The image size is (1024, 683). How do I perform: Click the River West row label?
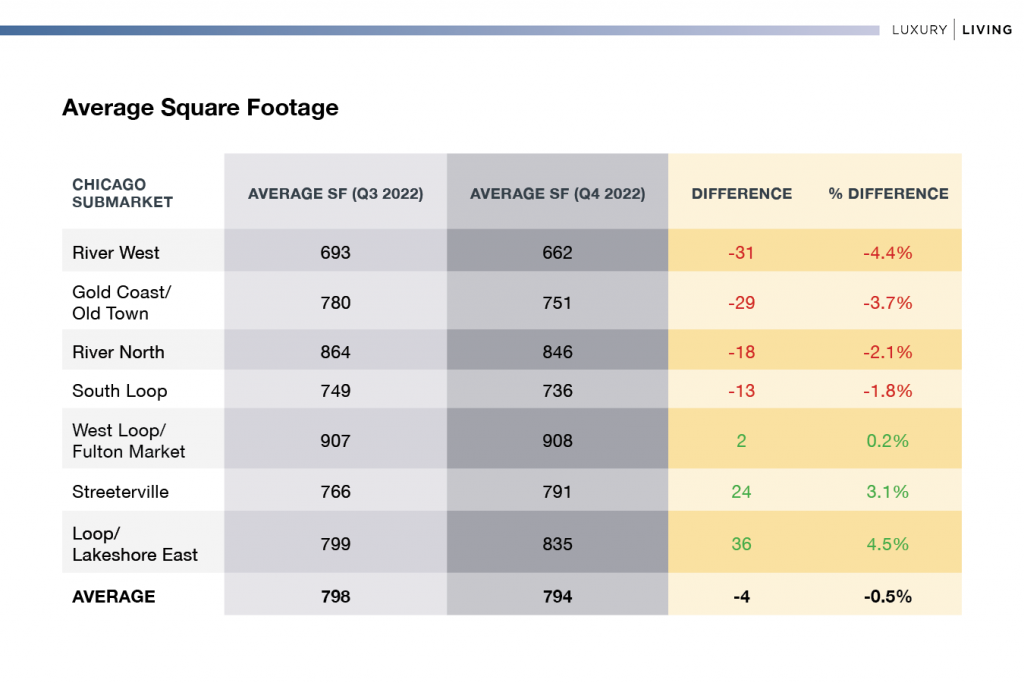click(116, 253)
